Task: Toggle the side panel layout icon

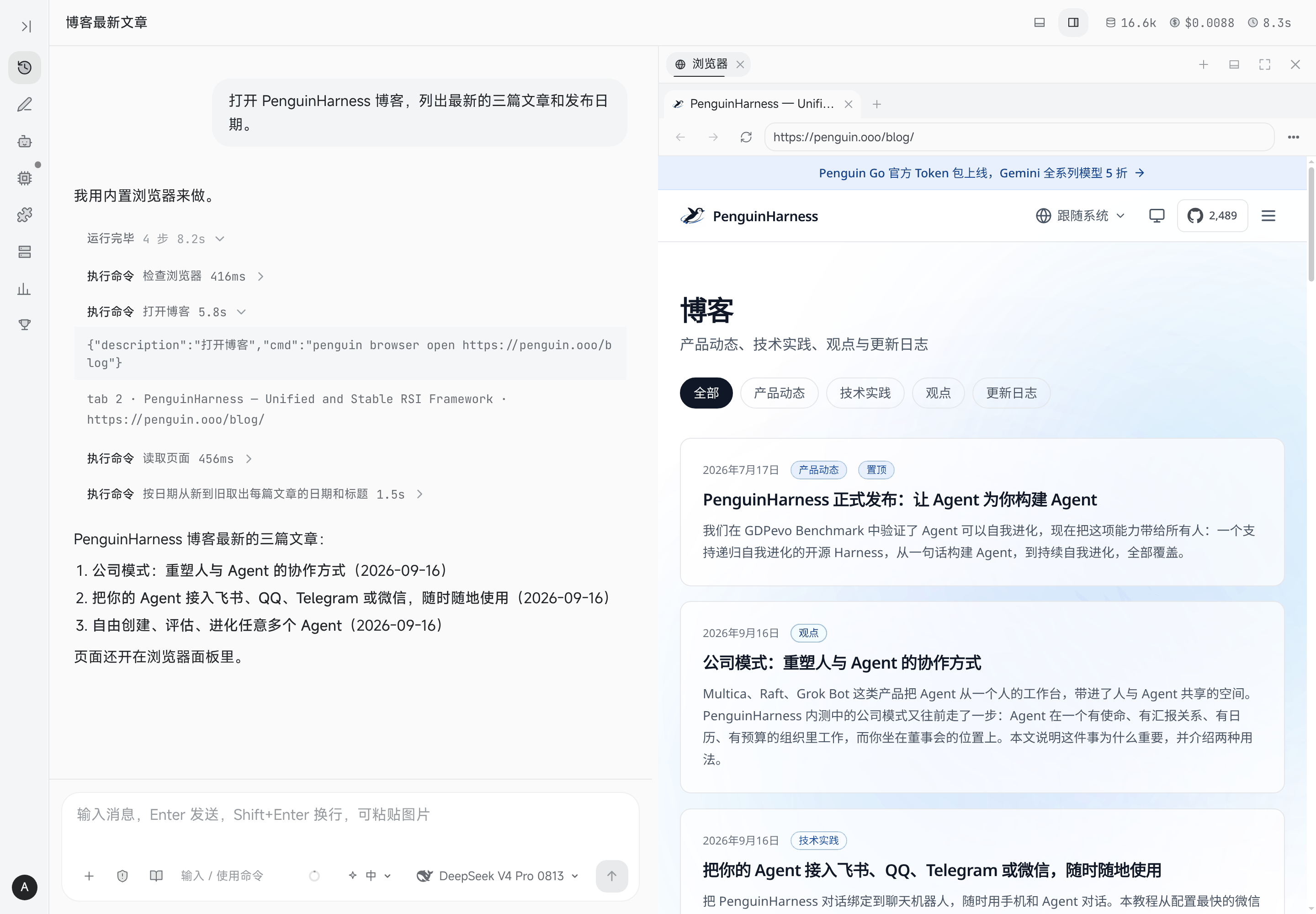Action: tap(1072, 22)
